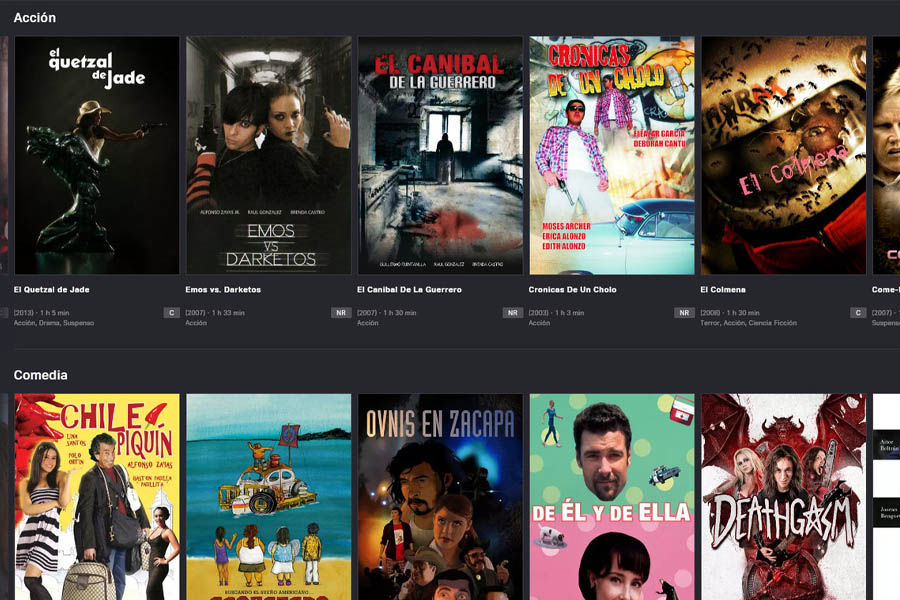Click the "El Colmena" title link
Screen dimensions: 900x600
tap(723, 289)
